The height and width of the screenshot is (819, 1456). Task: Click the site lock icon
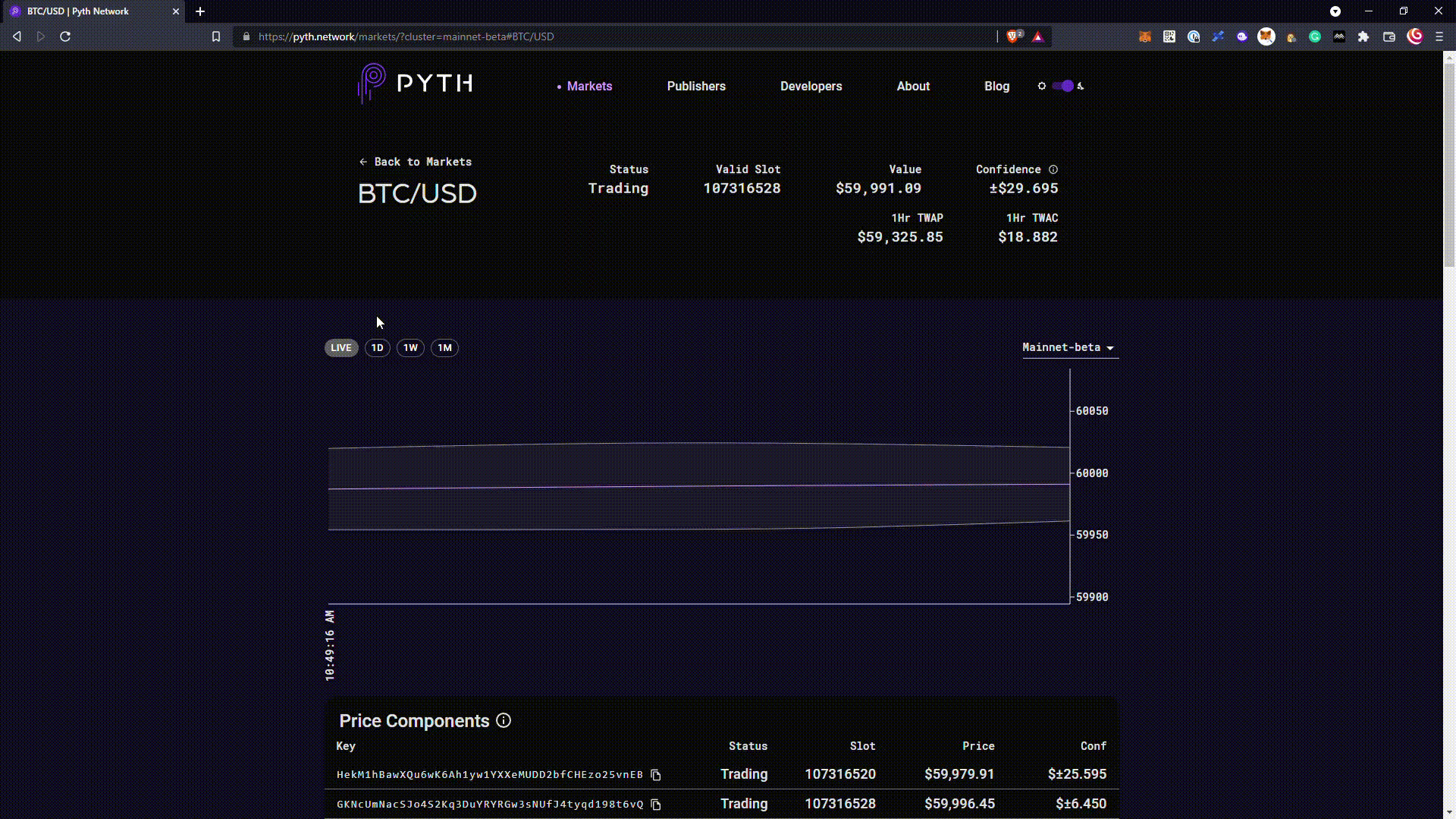pyautogui.click(x=246, y=36)
